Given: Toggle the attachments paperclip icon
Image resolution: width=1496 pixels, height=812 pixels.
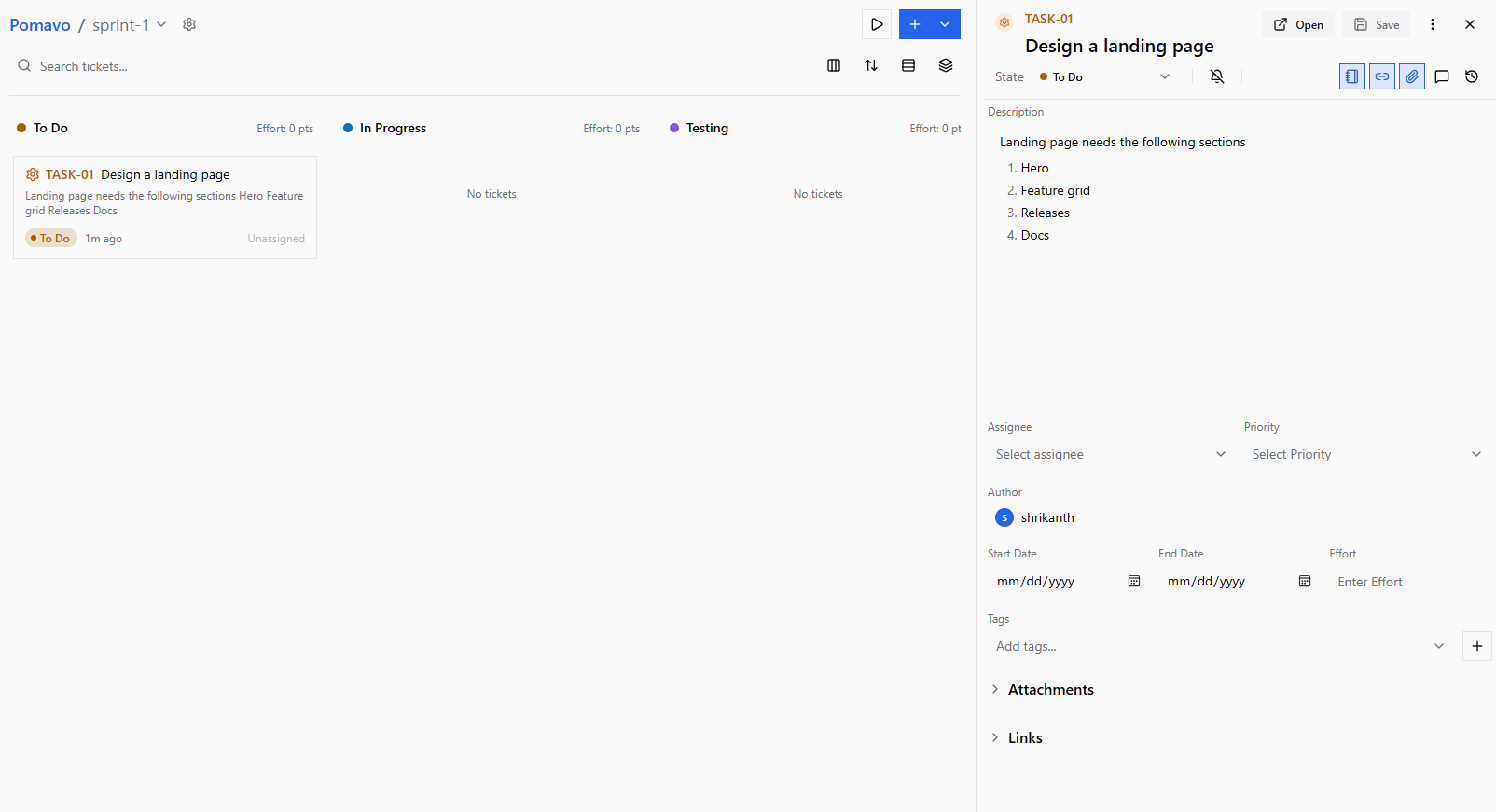Looking at the screenshot, I should tap(1412, 76).
